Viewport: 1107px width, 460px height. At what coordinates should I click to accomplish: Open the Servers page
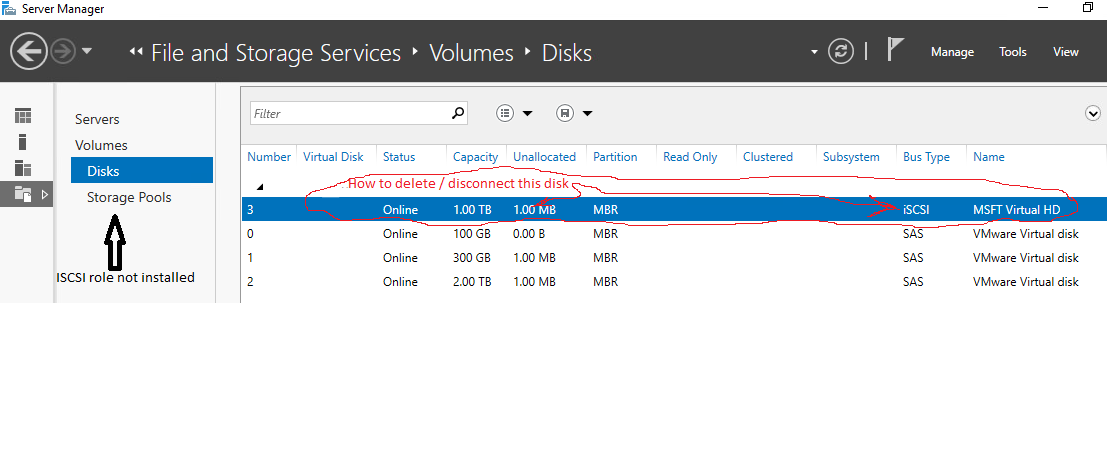tap(97, 119)
